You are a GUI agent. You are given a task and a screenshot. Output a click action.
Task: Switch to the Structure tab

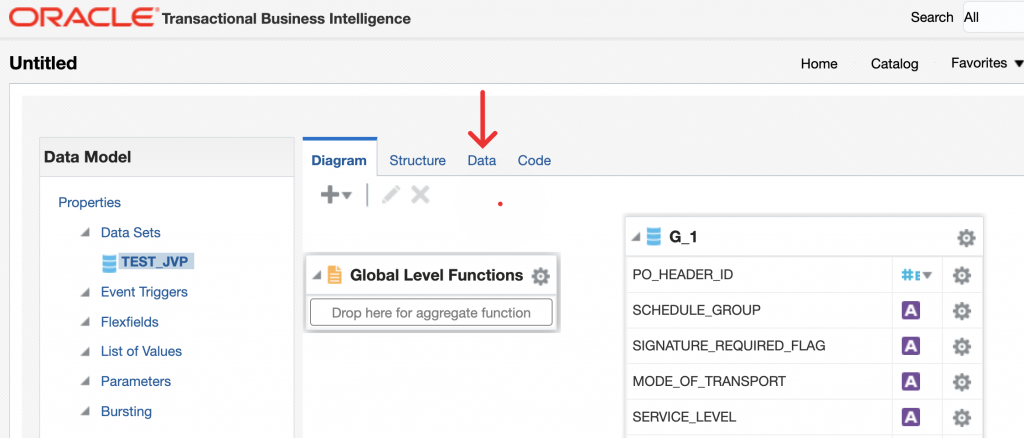417,160
